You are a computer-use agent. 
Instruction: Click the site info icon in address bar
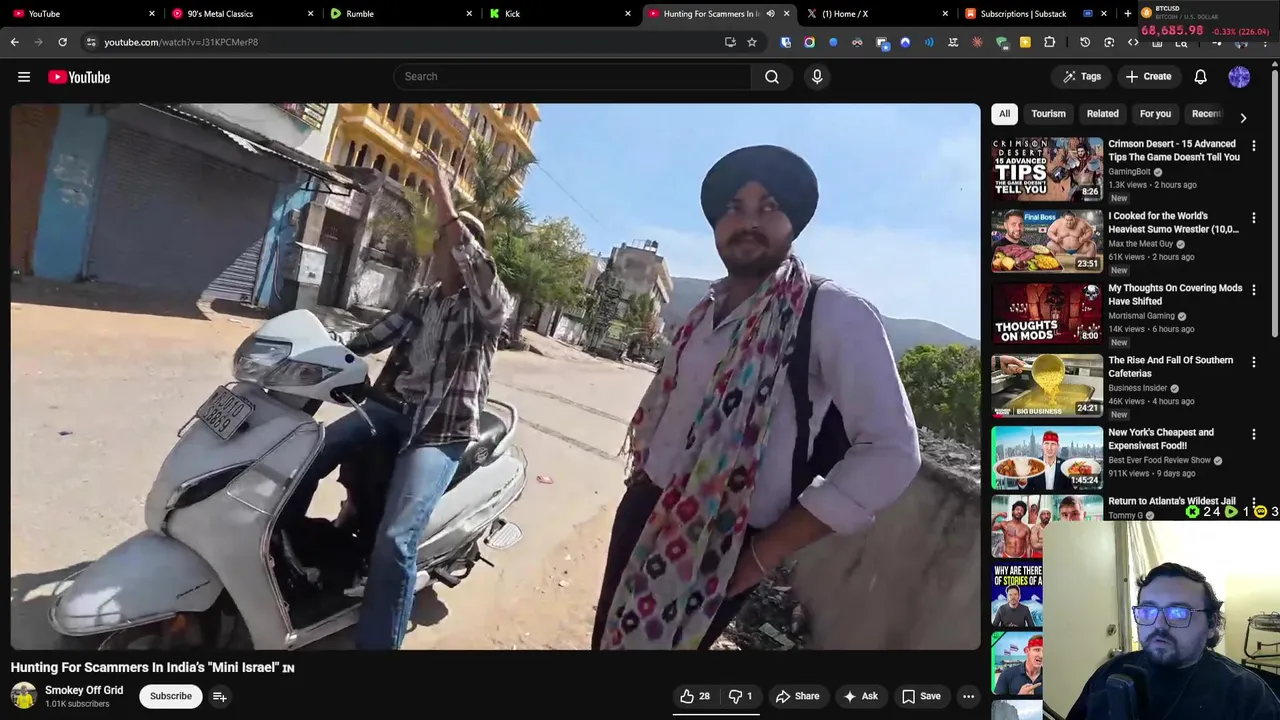tap(91, 42)
